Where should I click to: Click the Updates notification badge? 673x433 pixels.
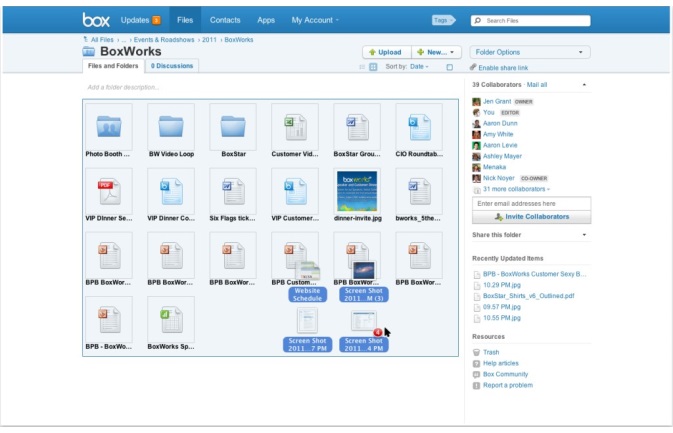point(157,20)
